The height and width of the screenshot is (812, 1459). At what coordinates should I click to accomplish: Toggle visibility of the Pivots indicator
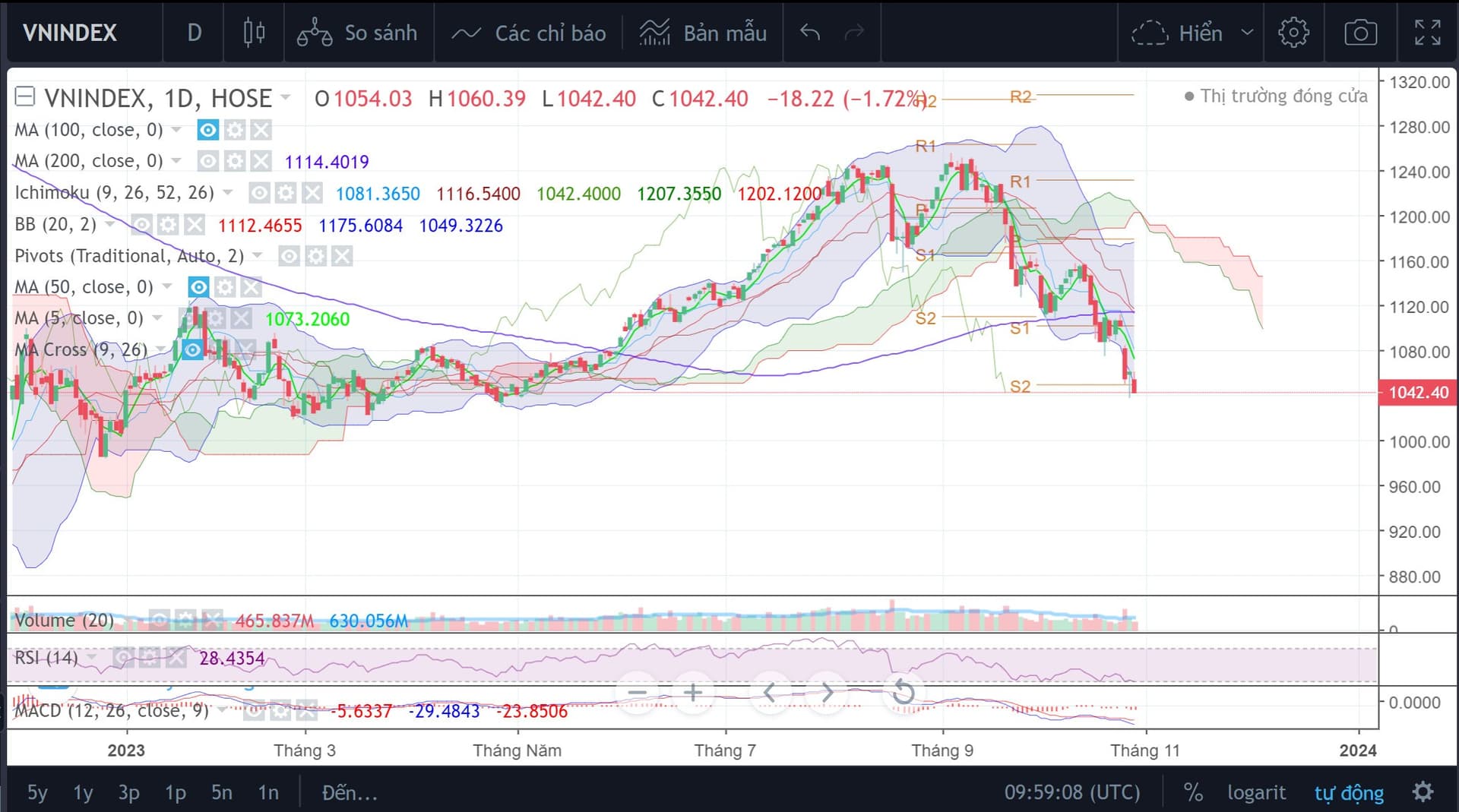tap(289, 256)
